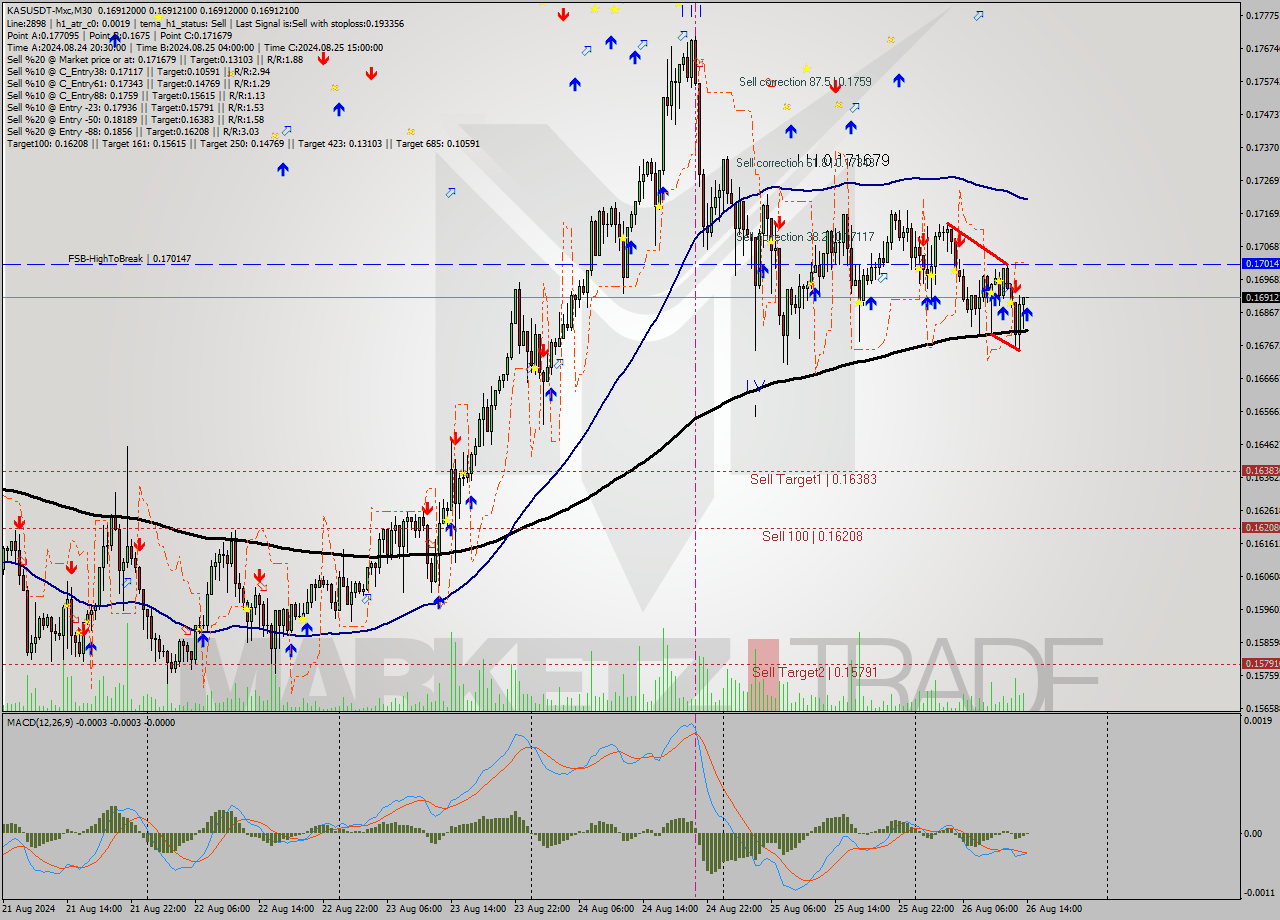Click the 0.17269 price axis label
The image size is (1280, 920).
click(x=1260, y=180)
